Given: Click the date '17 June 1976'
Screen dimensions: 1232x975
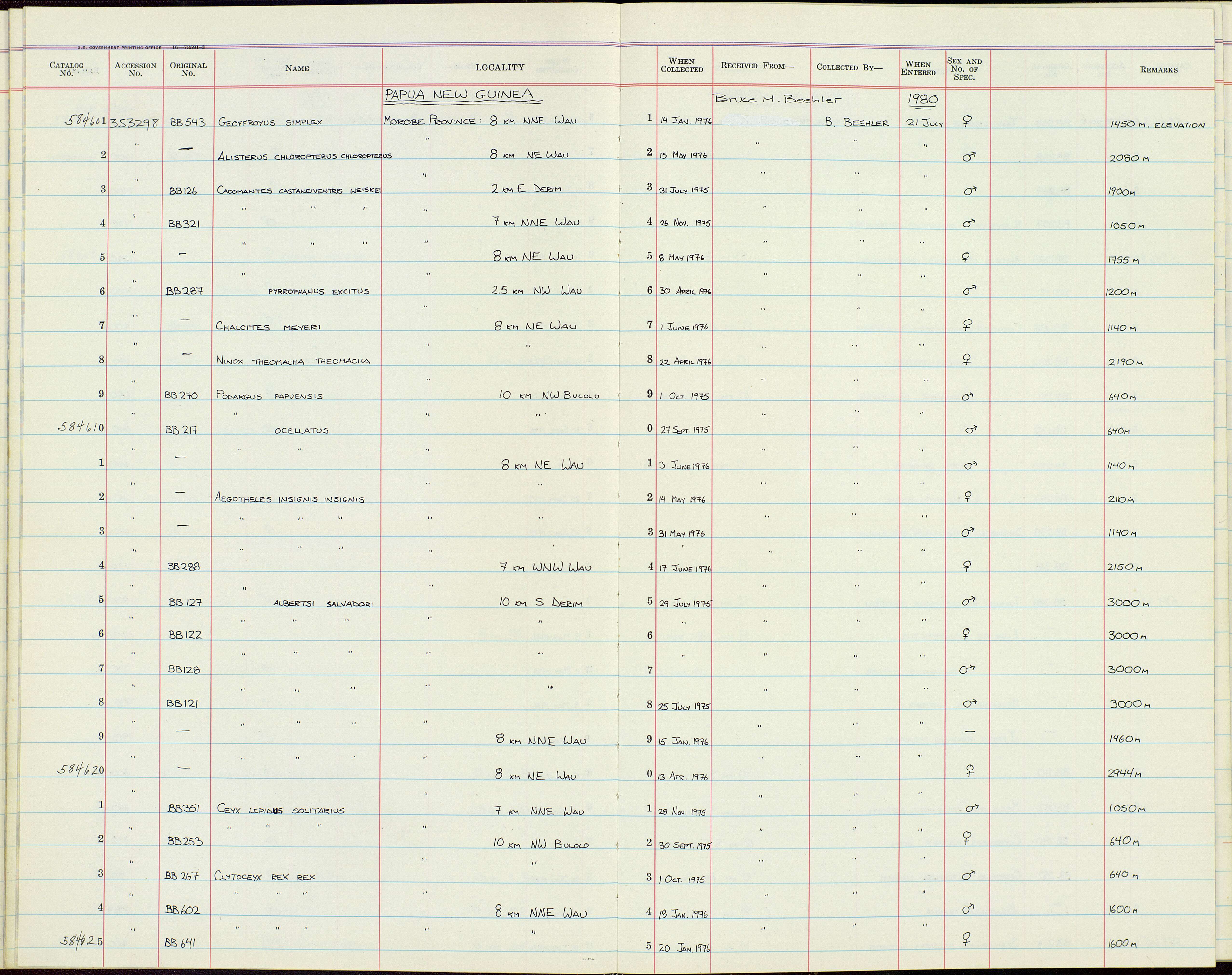Looking at the screenshot, I should [x=685, y=569].
